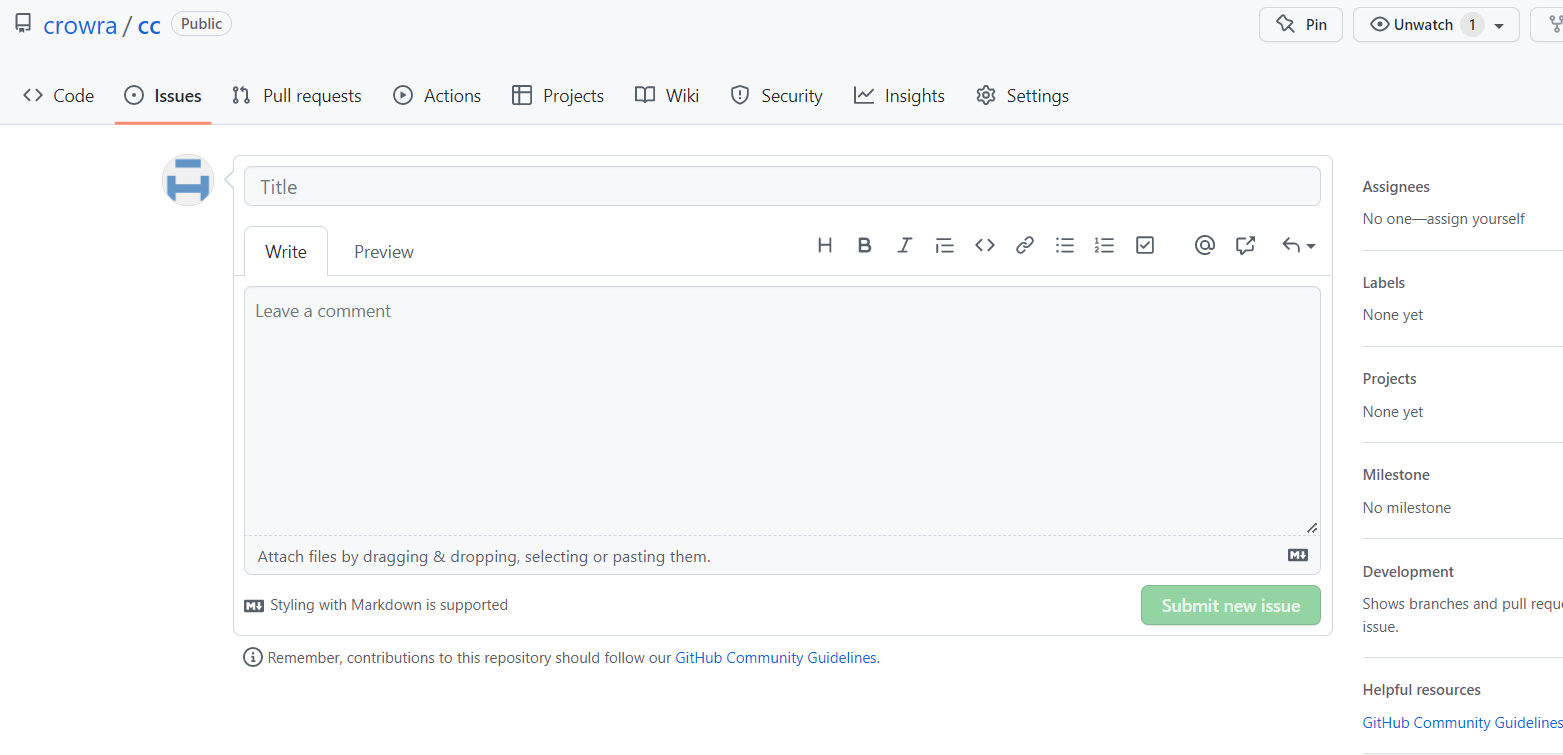The height and width of the screenshot is (755, 1563).
Task: Open the Wiki tab
Action: pyautogui.click(x=667, y=96)
